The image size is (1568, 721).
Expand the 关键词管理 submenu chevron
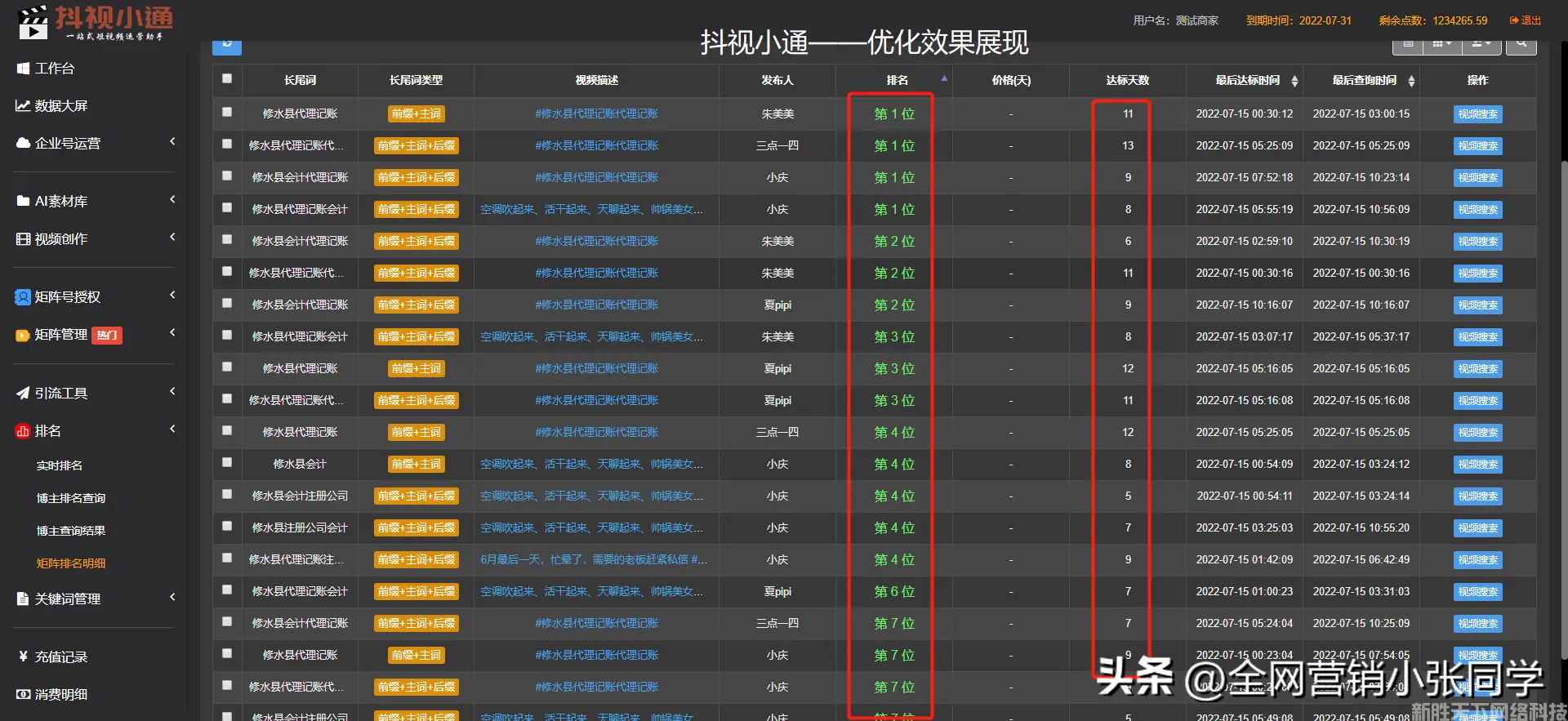click(172, 598)
